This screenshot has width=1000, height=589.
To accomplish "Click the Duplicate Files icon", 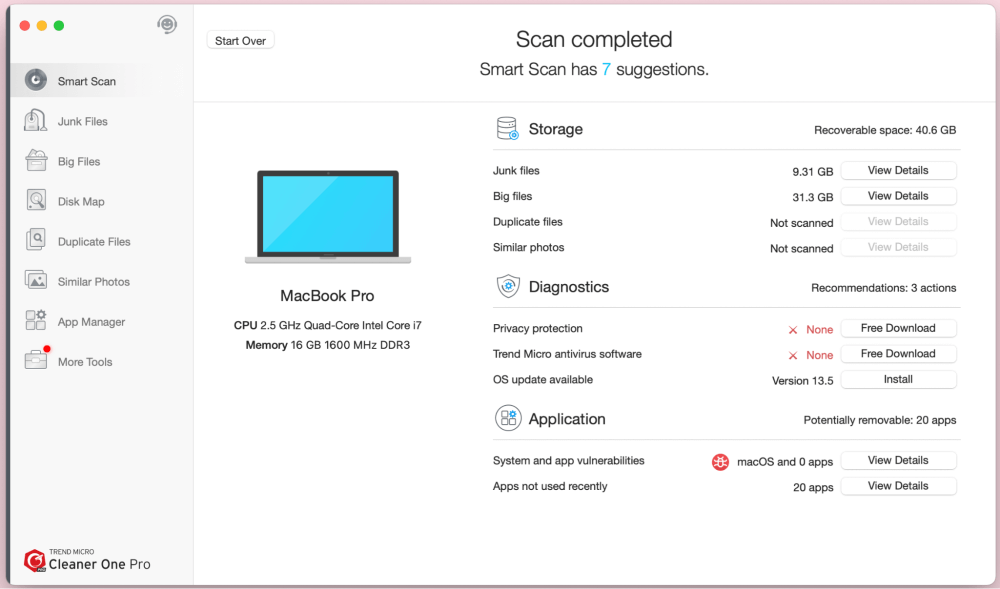I will click(36, 240).
